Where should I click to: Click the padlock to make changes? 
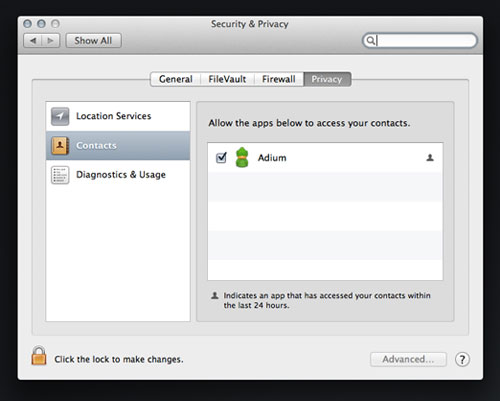39,356
